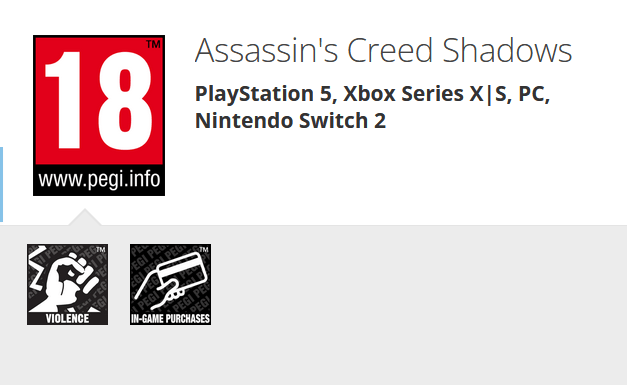Click the Nintendo Switch 2 platform text
The image size is (627, 385).
290,121
